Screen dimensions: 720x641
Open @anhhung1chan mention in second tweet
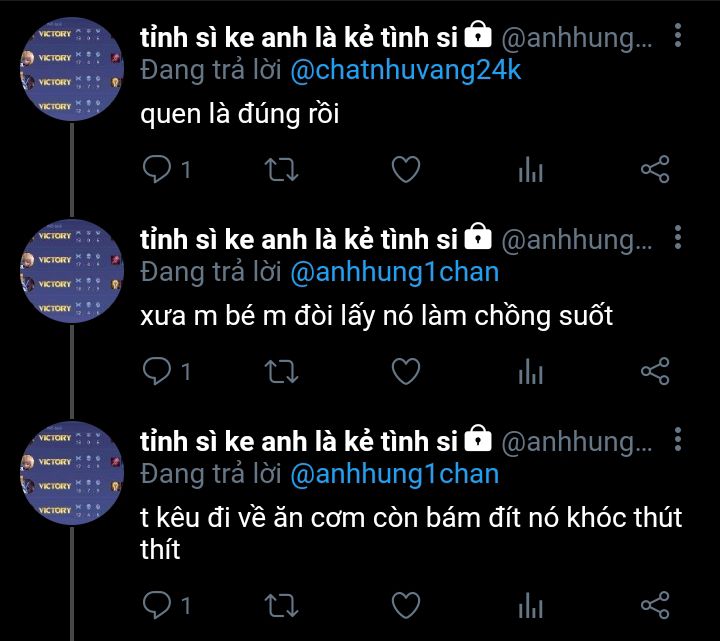point(395,272)
